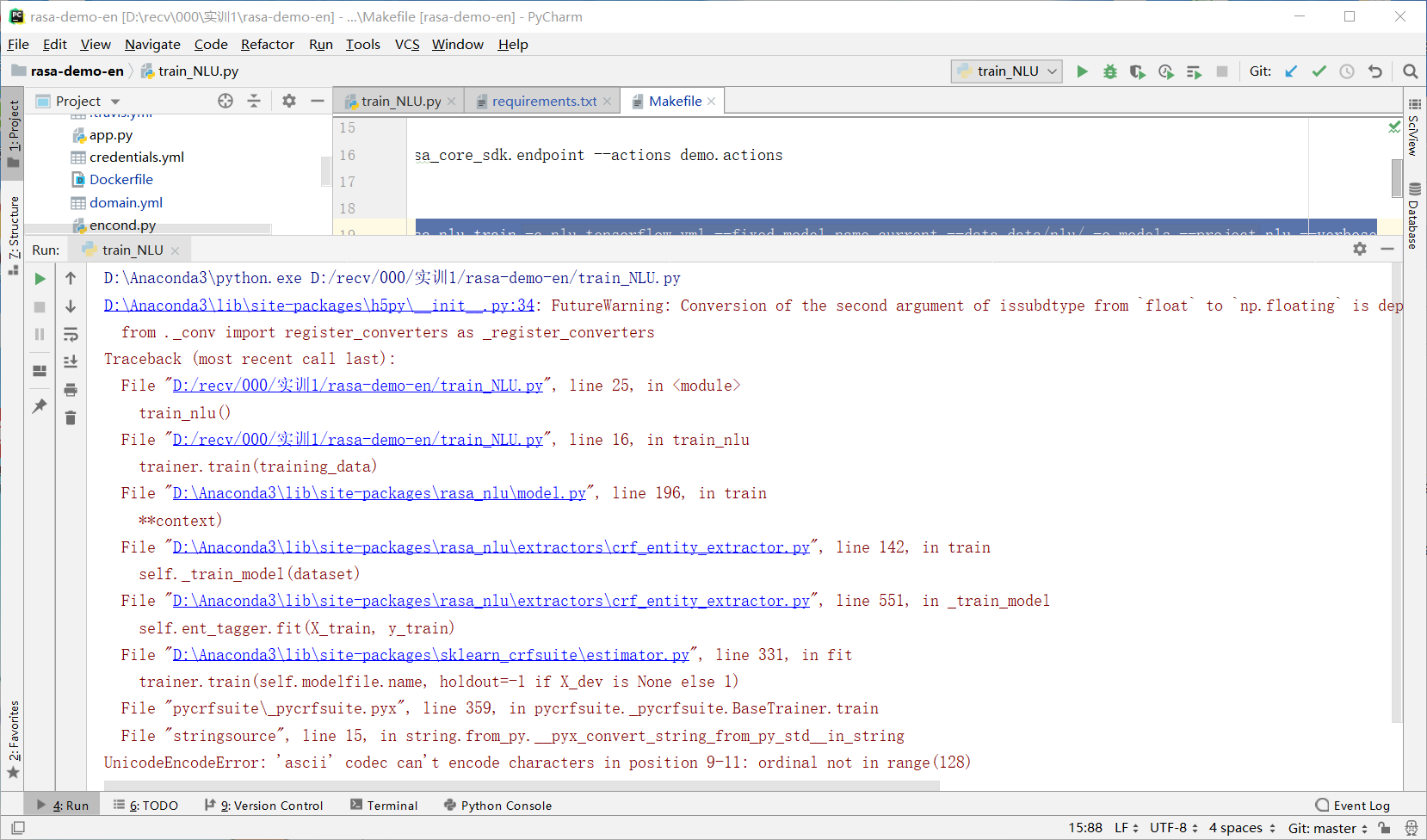
Task: Click the down stack trace arrow
Action: [71, 306]
